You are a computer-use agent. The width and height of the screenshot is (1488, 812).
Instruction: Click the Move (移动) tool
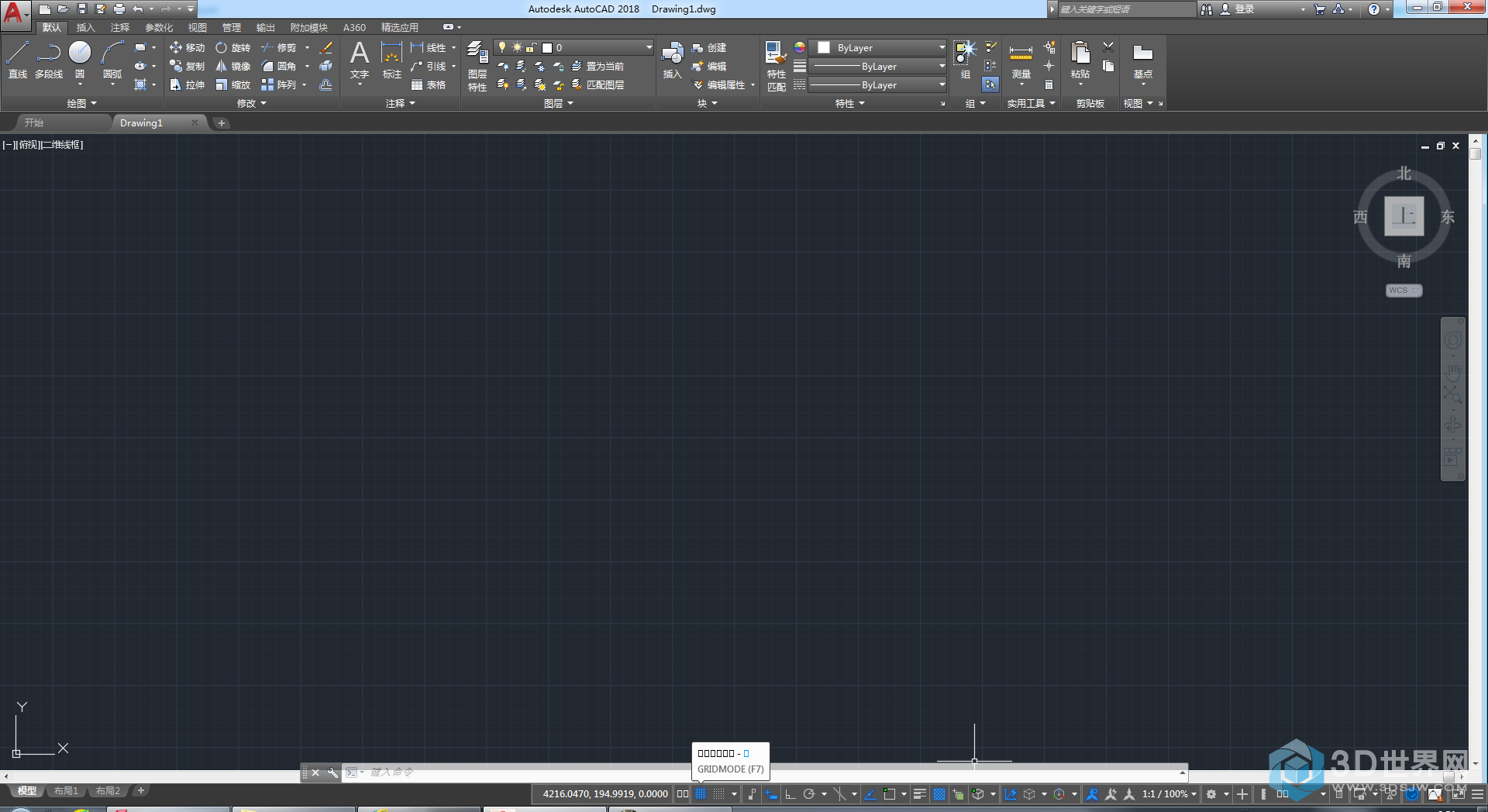point(187,48)
